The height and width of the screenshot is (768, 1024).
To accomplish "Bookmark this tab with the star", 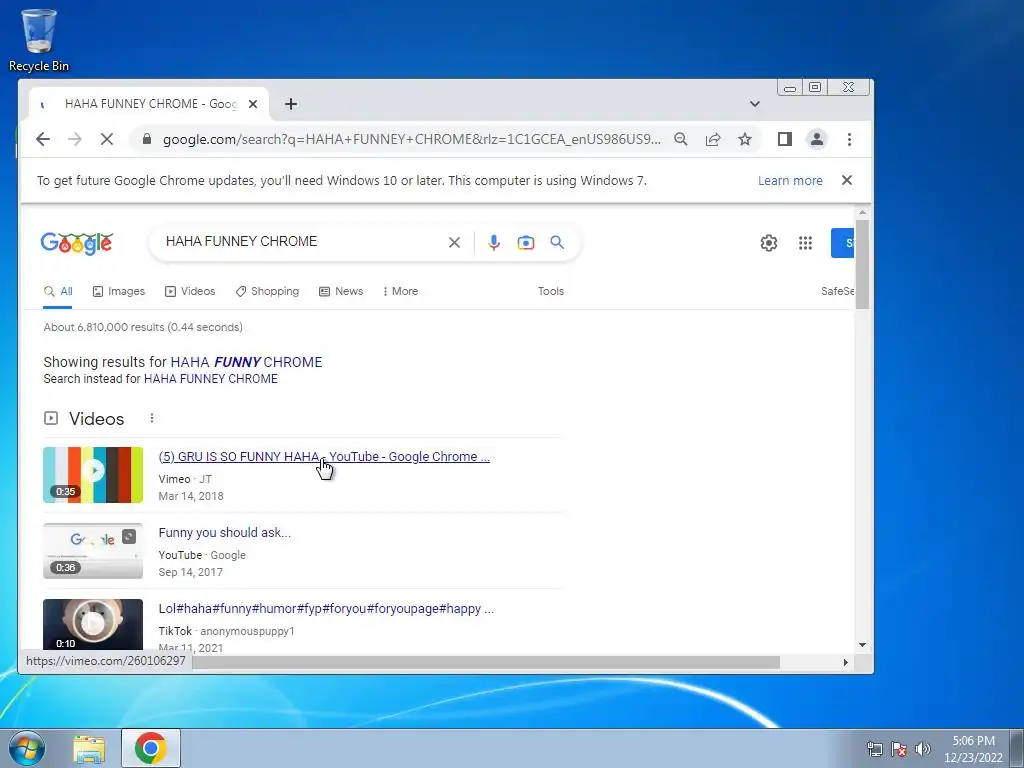I will click(x=744, y=139).
